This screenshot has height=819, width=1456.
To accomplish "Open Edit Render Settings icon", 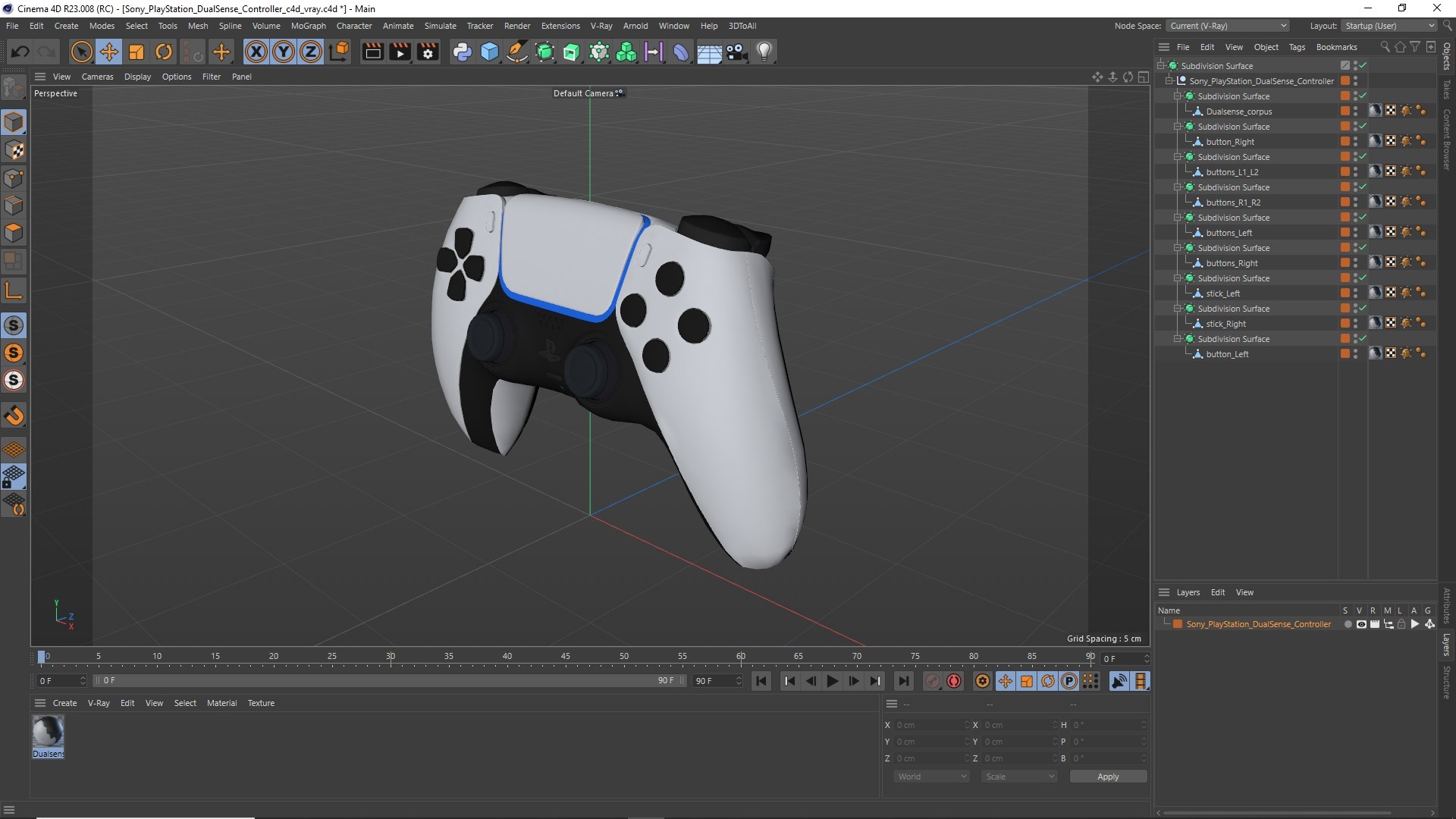I will point(428,52).
